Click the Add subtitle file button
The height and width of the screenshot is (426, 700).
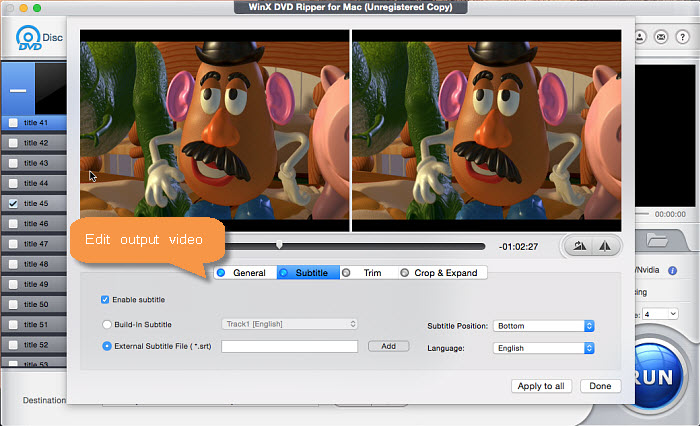point(388,346)
